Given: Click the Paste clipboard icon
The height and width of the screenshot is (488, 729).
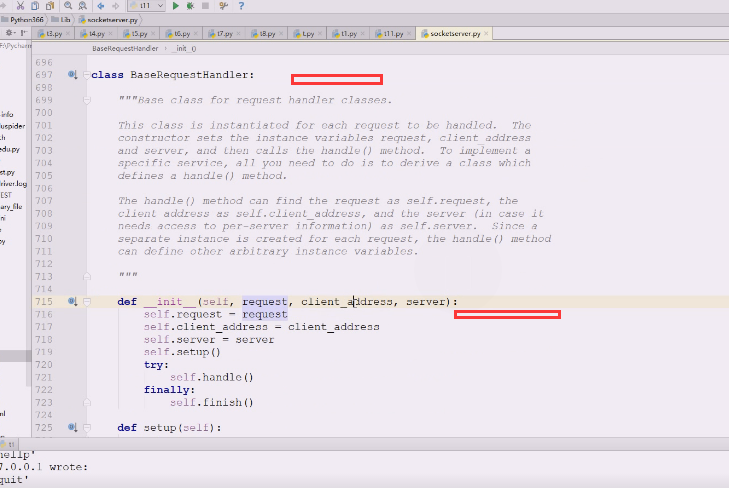Looking at the screenshot, I should (49, 6).
